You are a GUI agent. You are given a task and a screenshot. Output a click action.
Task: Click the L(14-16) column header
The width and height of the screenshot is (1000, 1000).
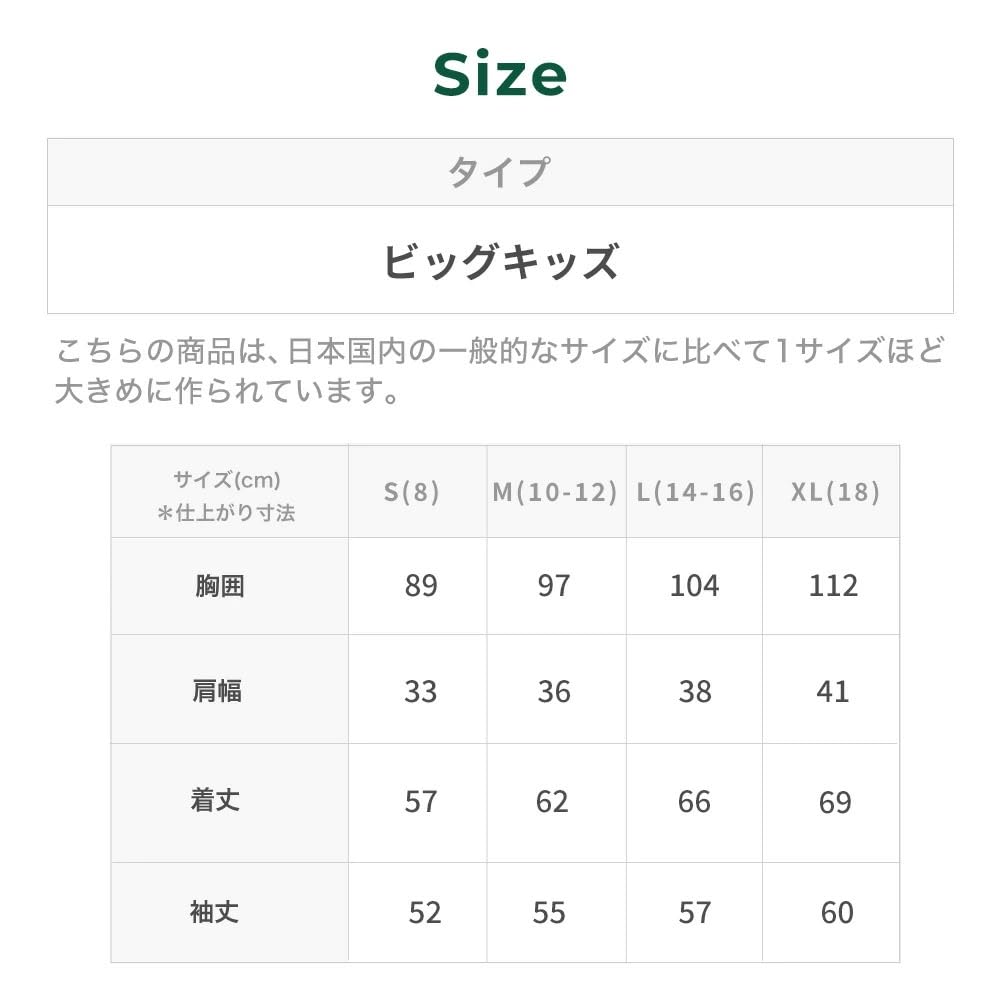695,492
